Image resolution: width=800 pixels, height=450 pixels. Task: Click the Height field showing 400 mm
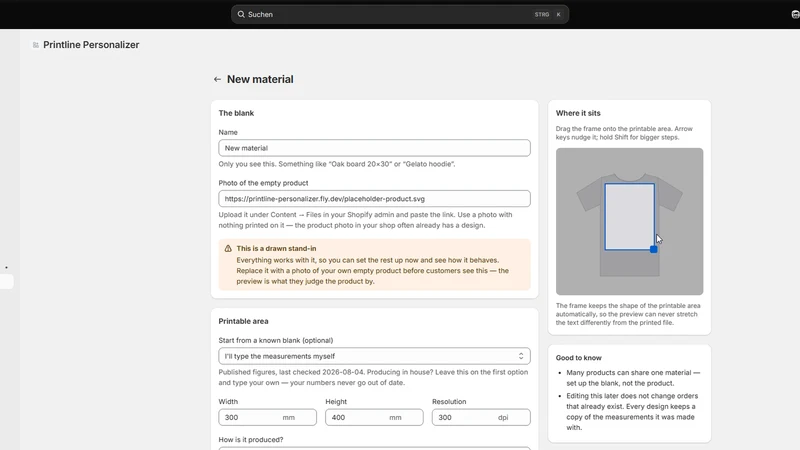(x=374, y=417)
